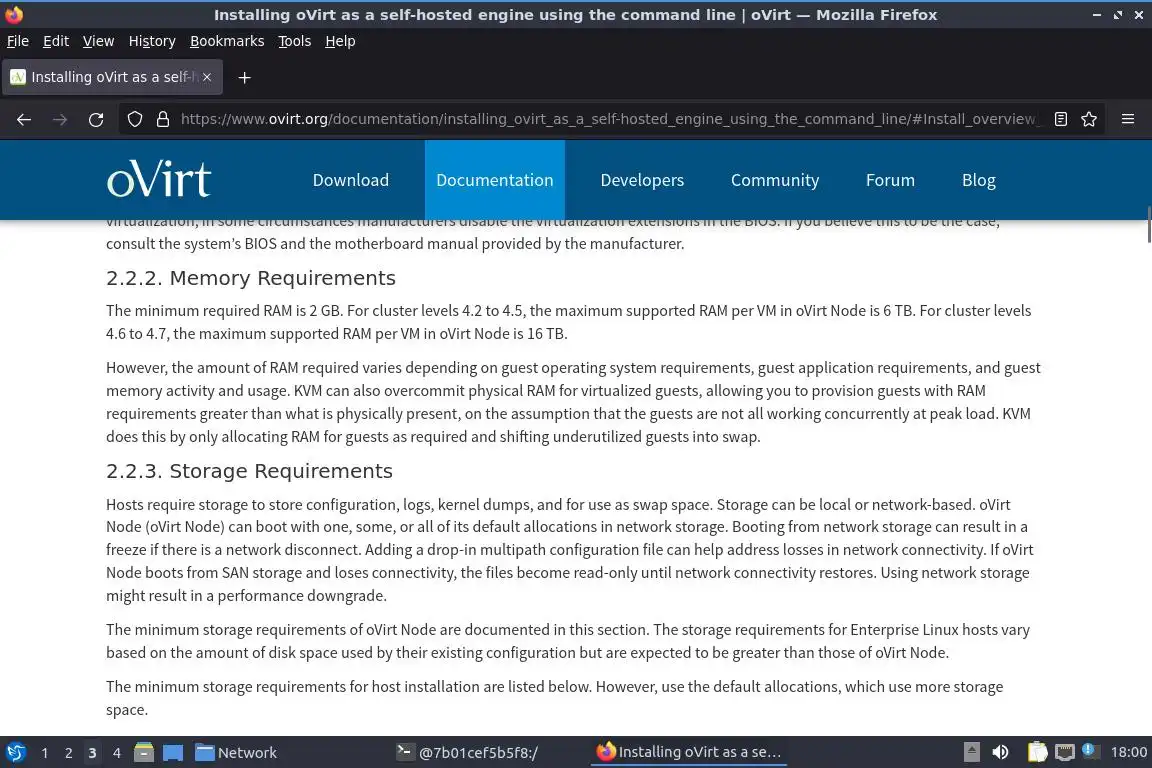
Task: Open a new tab with plus button
Action: [x=245, y=77]
